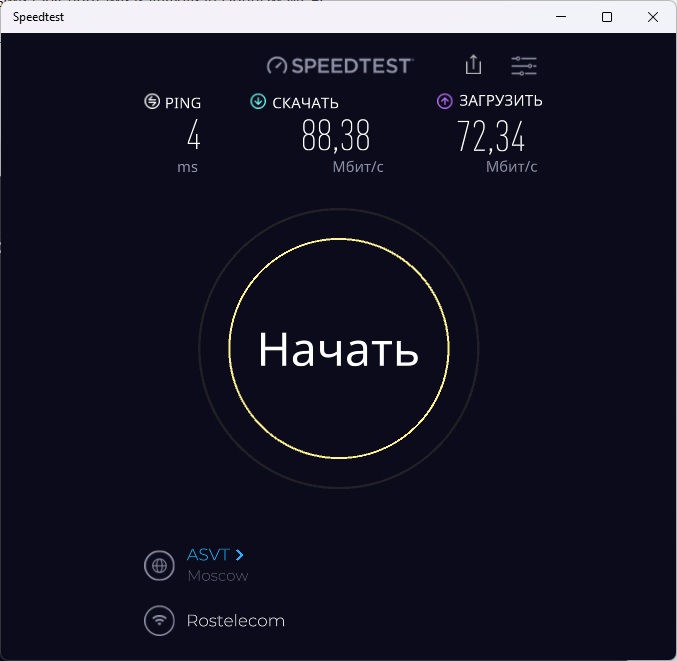Click the Speedtest gauge logo icon
The image size is (677, 661).
(x=276, y=66)
